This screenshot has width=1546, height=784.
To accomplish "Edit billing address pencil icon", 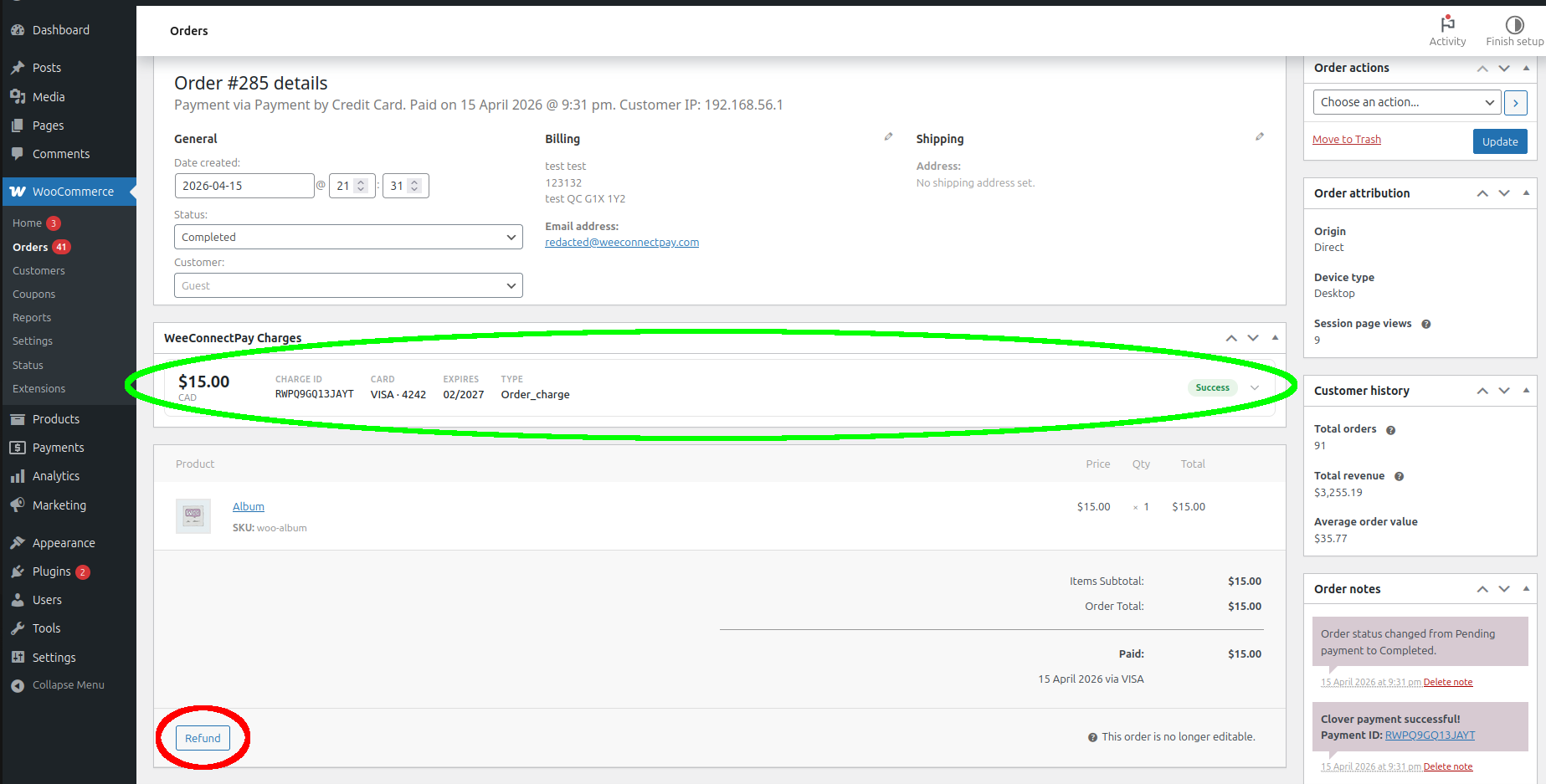I will pyautogui.click(x=889, y=136).
